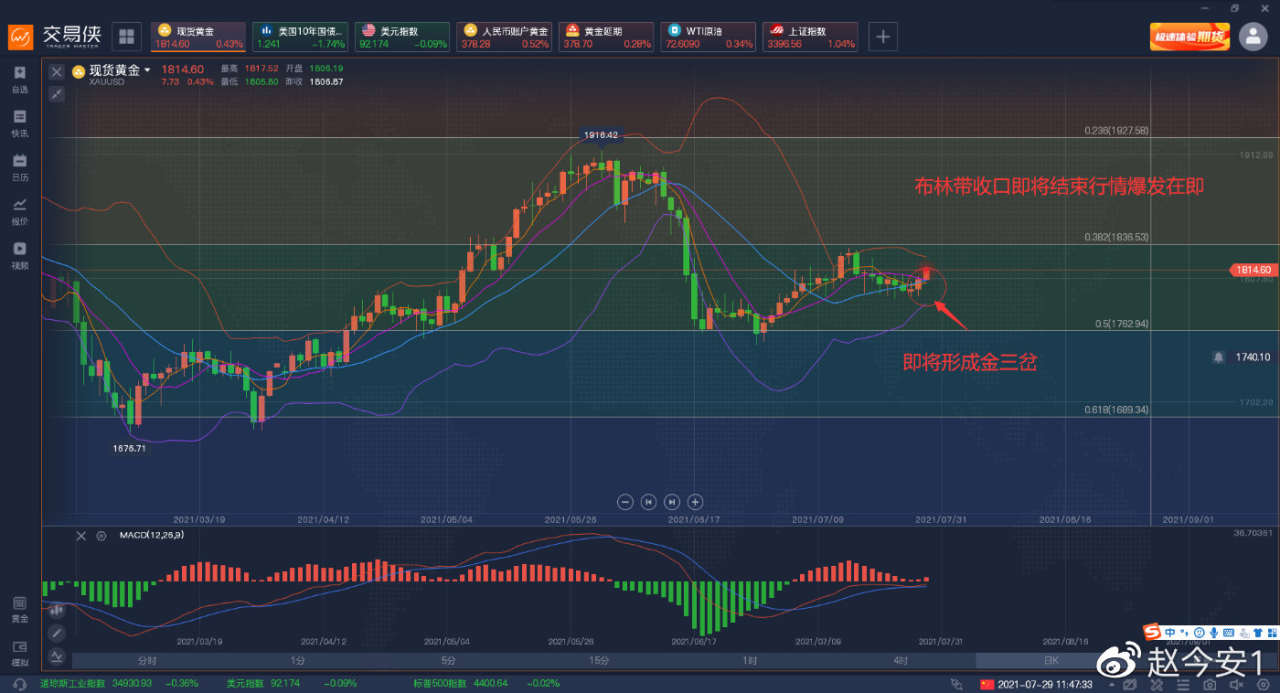Viewport: 1280px width, 693px height.
Task: Open the 日历 calendar sidebar icon
Action: pyautogui.click(x=20, y=167)
